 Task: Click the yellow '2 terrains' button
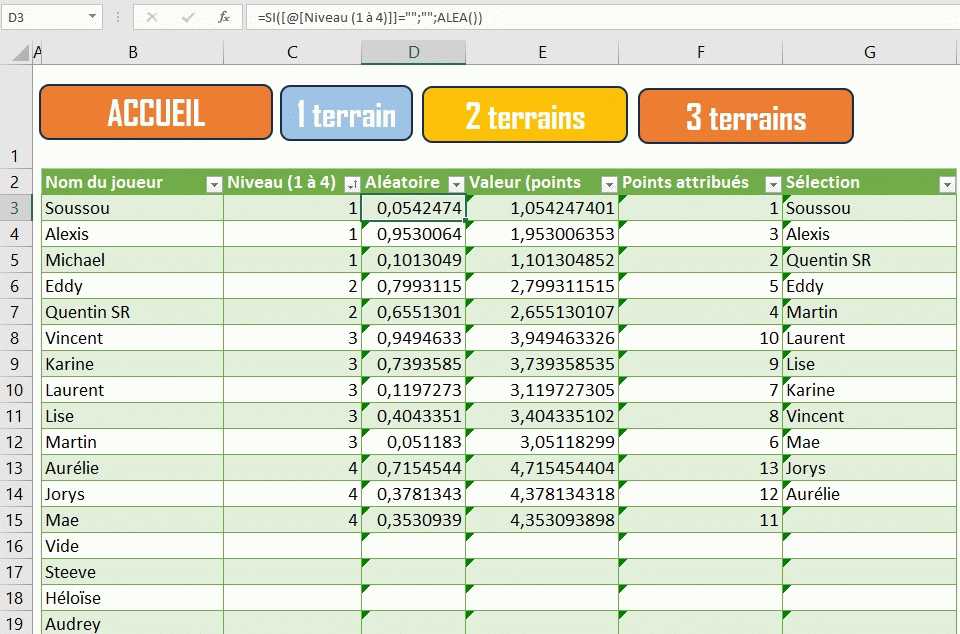click(x=525, y=115)
